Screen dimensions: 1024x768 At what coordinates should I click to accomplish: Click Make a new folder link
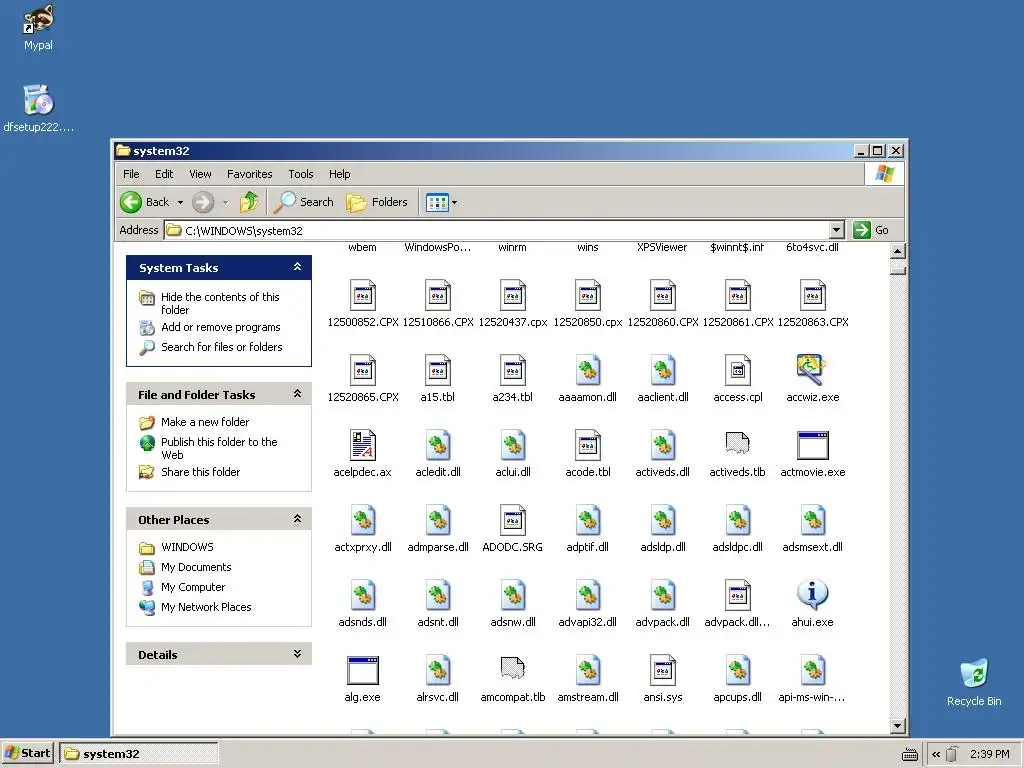pos(205,422)
